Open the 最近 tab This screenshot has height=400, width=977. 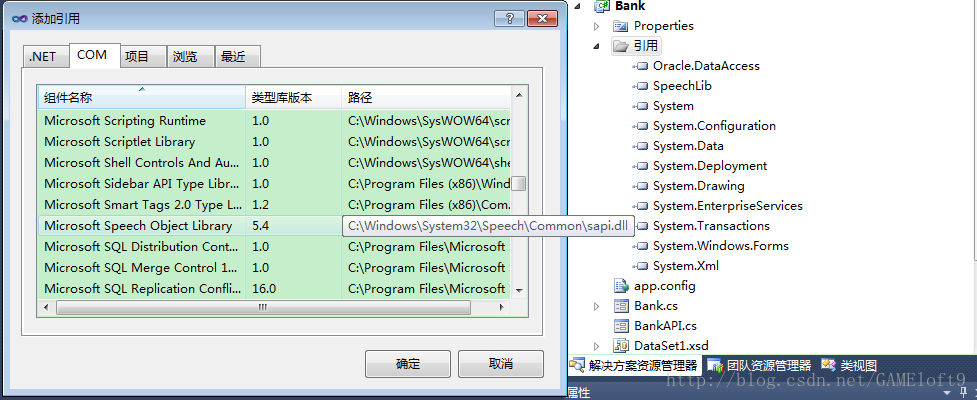(238, 57)
